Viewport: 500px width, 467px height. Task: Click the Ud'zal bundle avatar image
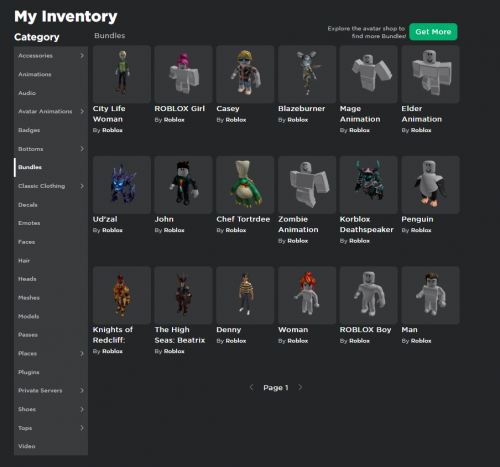click(122, 185)
